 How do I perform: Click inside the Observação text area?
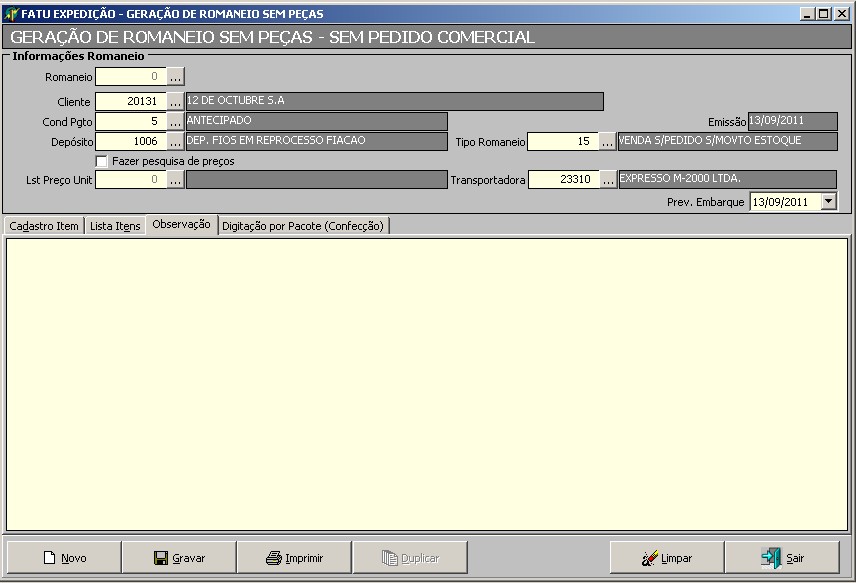427,384
